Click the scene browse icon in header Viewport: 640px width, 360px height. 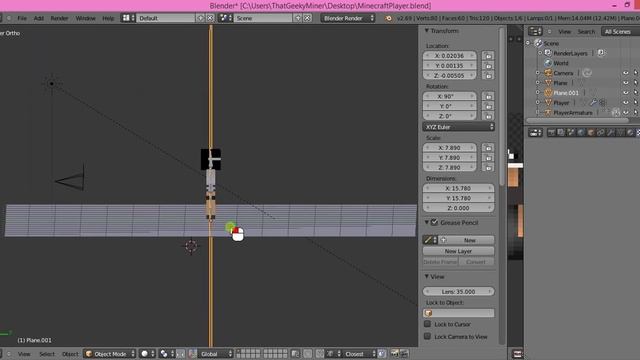point(225,18)
